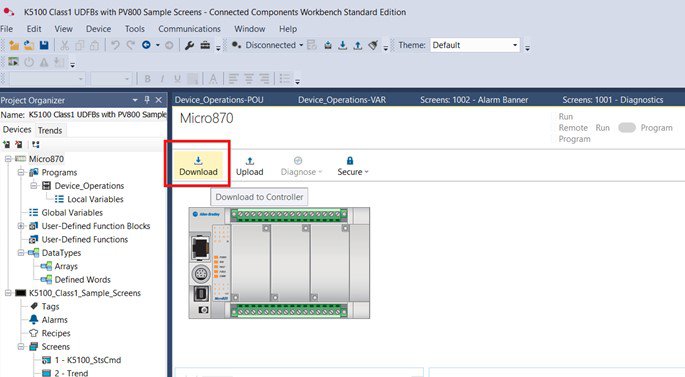The height and width of the screenshot is (377, 685).
Task: Click the New Project toolbar icon
Action: pos(14,45)
